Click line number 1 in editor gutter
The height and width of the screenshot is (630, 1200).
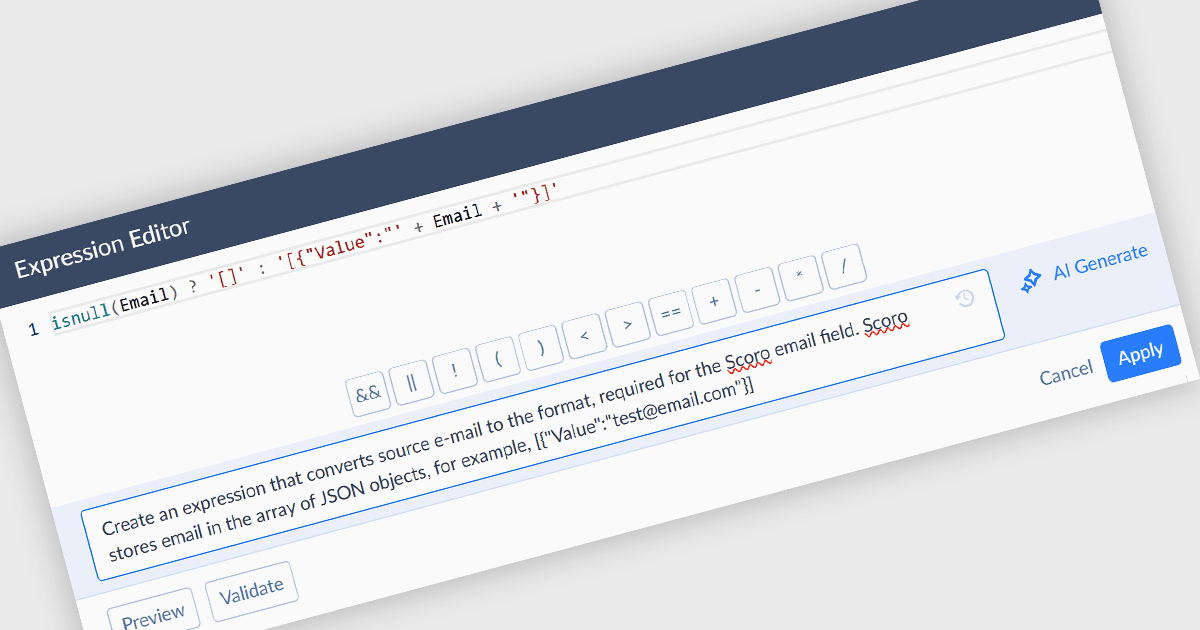[x=33, y=328]
